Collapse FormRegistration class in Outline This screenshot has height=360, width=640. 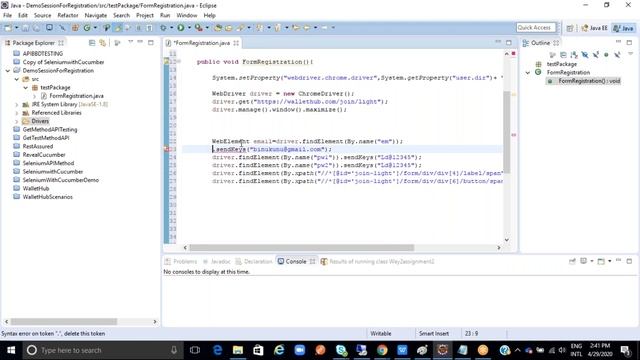[528, 73]
